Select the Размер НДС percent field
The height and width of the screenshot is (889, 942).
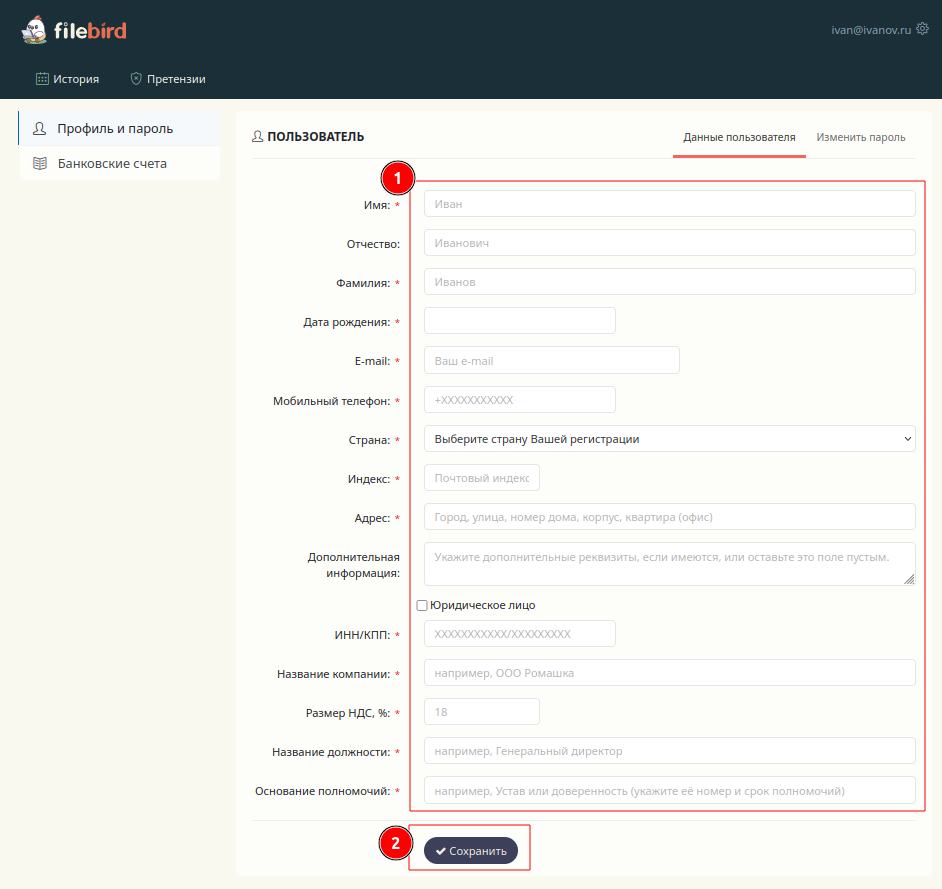pyautogui.click(x=481, y=712)
